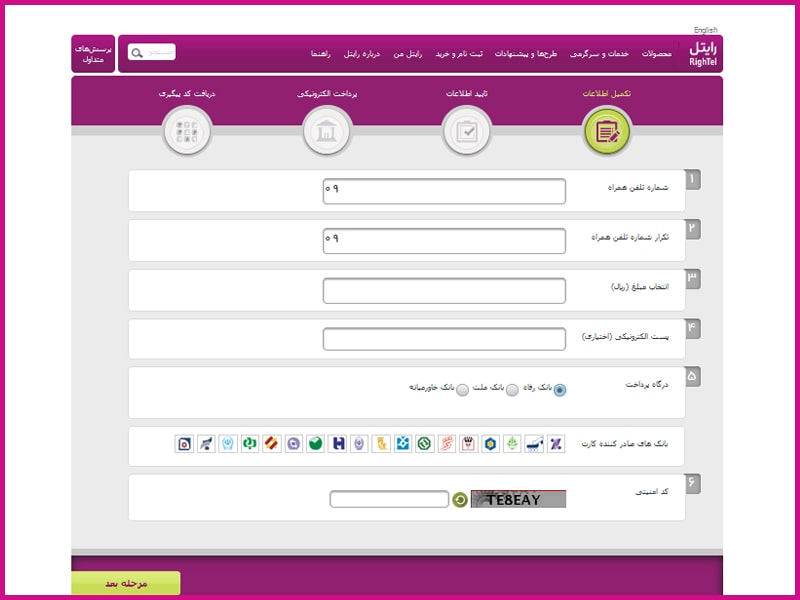Focus the security code 'کد امنیتی' input
Viewport: 800px width, 600px height.
[x=389, y=499]
